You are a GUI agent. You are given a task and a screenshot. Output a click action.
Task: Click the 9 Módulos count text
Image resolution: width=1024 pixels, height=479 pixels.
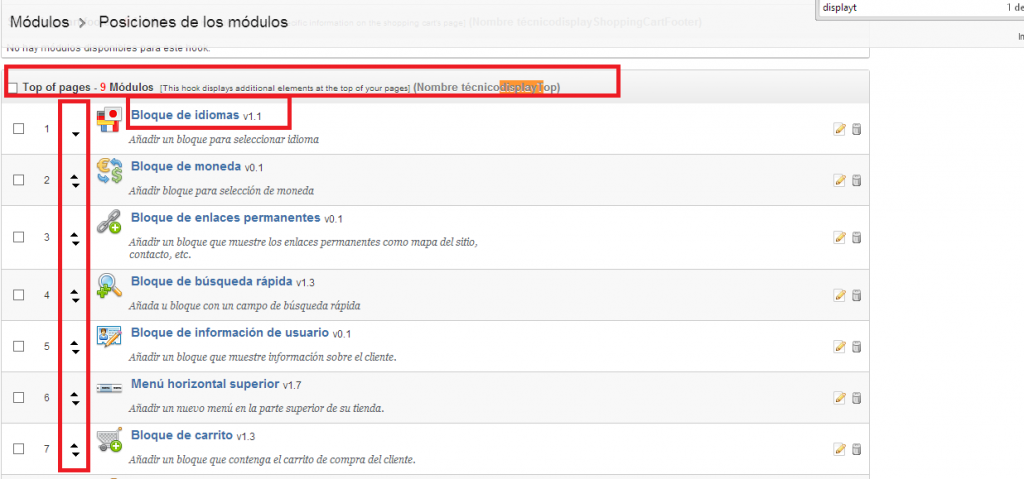coord(127,87)
